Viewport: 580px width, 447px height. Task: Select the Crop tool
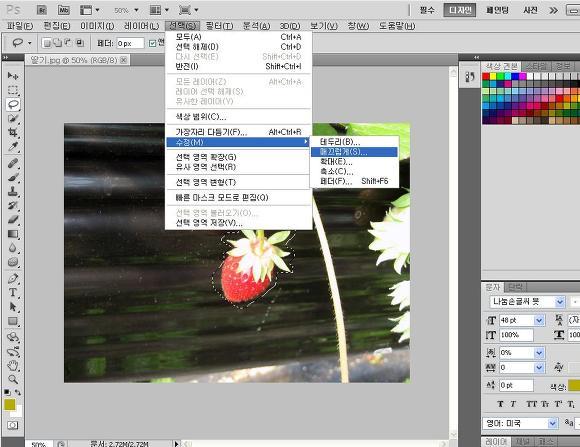[13, 132]
